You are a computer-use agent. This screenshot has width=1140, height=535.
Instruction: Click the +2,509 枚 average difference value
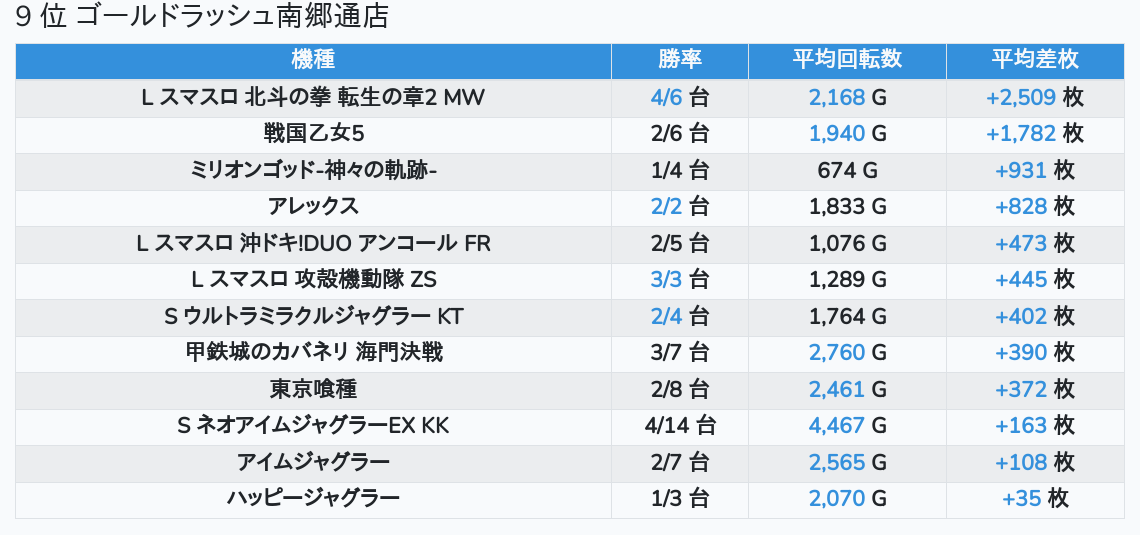(x=1035, y=97)
